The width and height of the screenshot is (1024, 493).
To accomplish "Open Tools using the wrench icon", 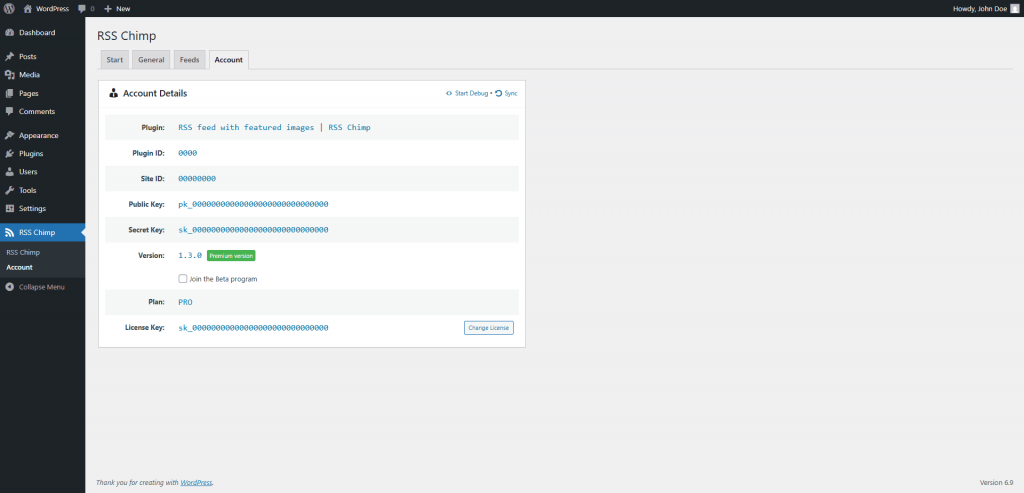I will pyautogui.click(x=10, y=190).
